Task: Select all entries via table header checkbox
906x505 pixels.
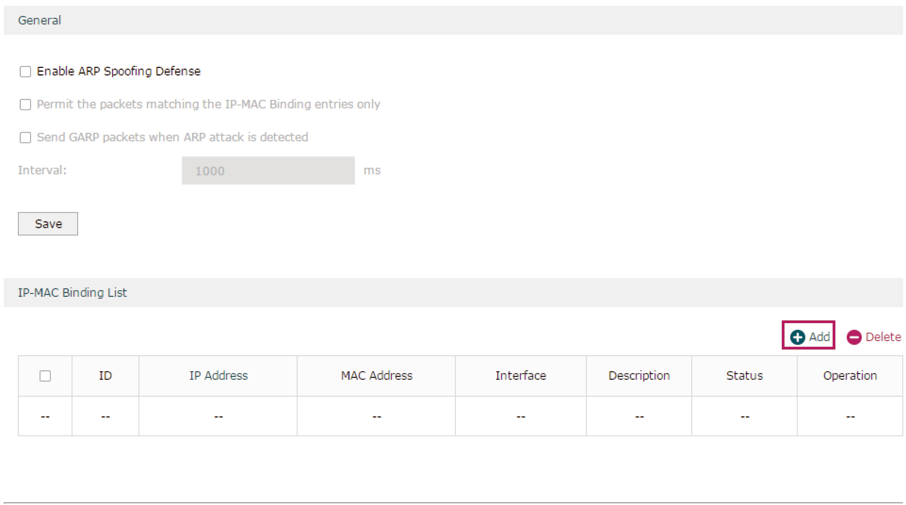Action: tap(45, 376)
